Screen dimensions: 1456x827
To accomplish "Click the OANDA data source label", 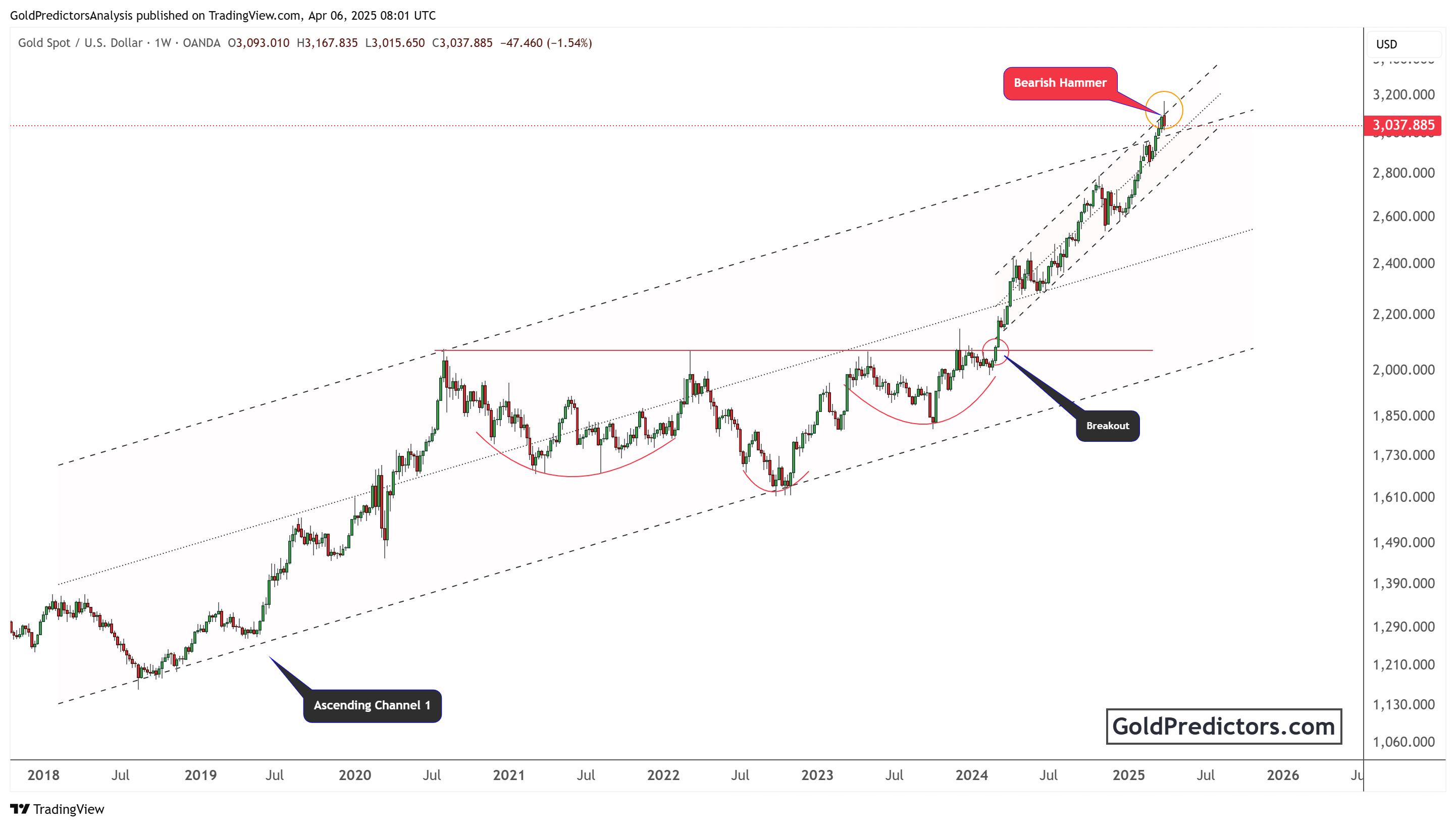I will click(x=201, y=43).
